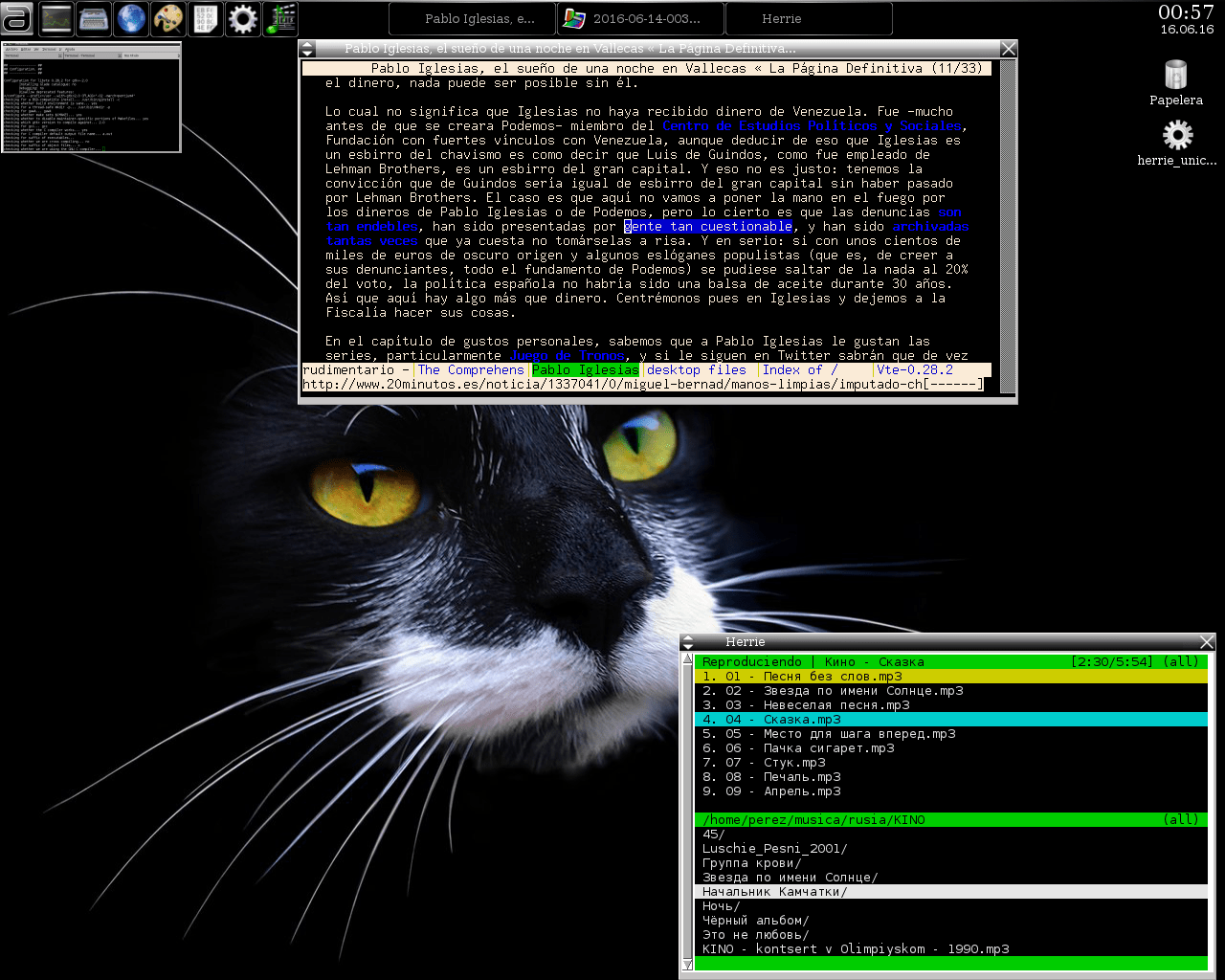Select track '01 - Песня без слов.mp3'
The height and width of the screenshot is (980, 1225).
pyautogui.click(x=951, y=677)
